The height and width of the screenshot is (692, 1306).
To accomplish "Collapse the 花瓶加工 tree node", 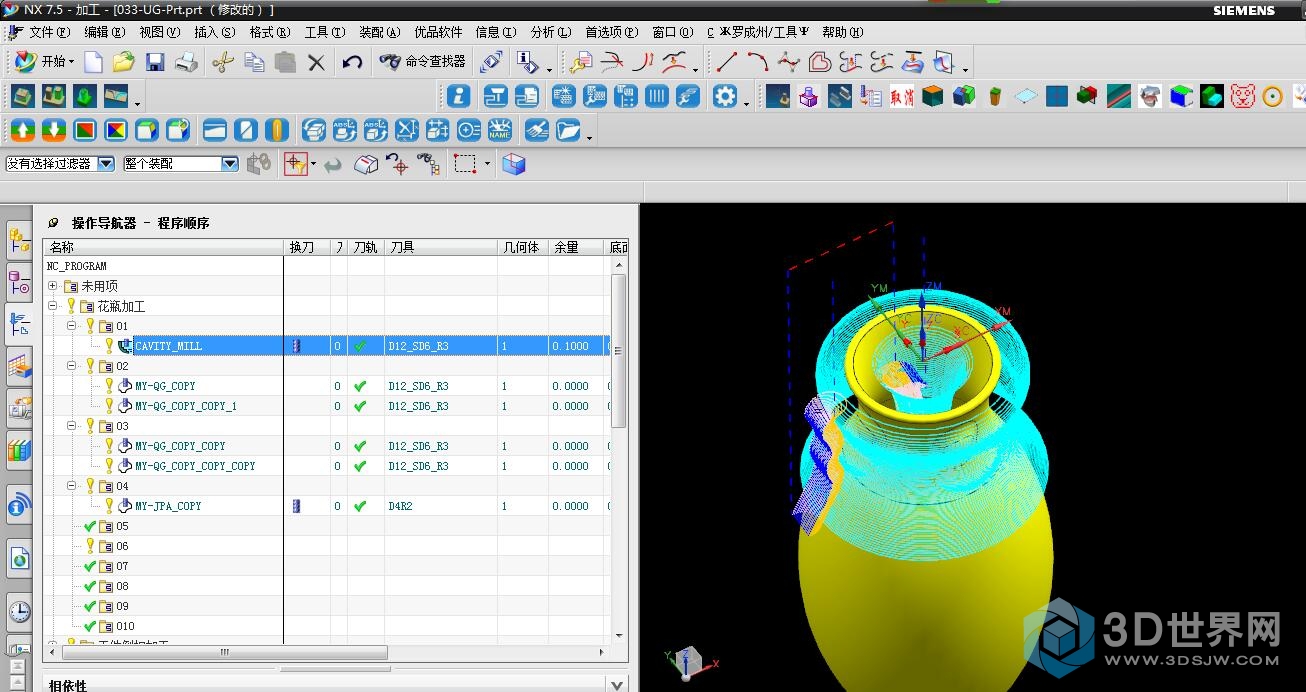I will (x=52, y=306).
